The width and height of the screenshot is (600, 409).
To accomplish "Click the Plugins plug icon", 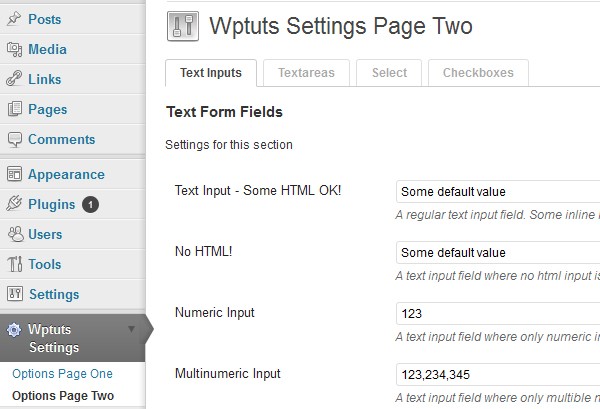I will coord(14,204).
